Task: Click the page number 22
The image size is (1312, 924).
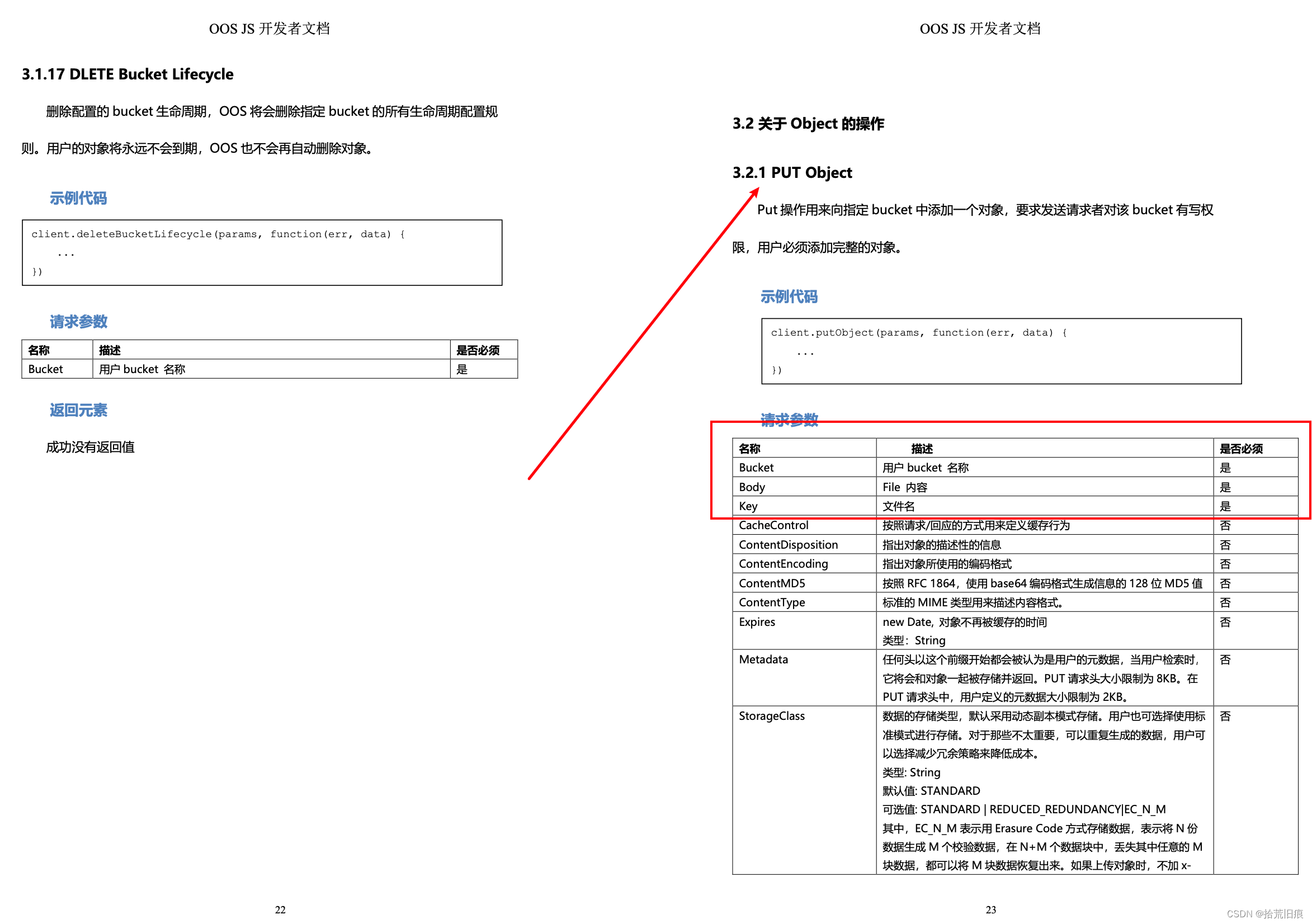Action: (280, 909)
